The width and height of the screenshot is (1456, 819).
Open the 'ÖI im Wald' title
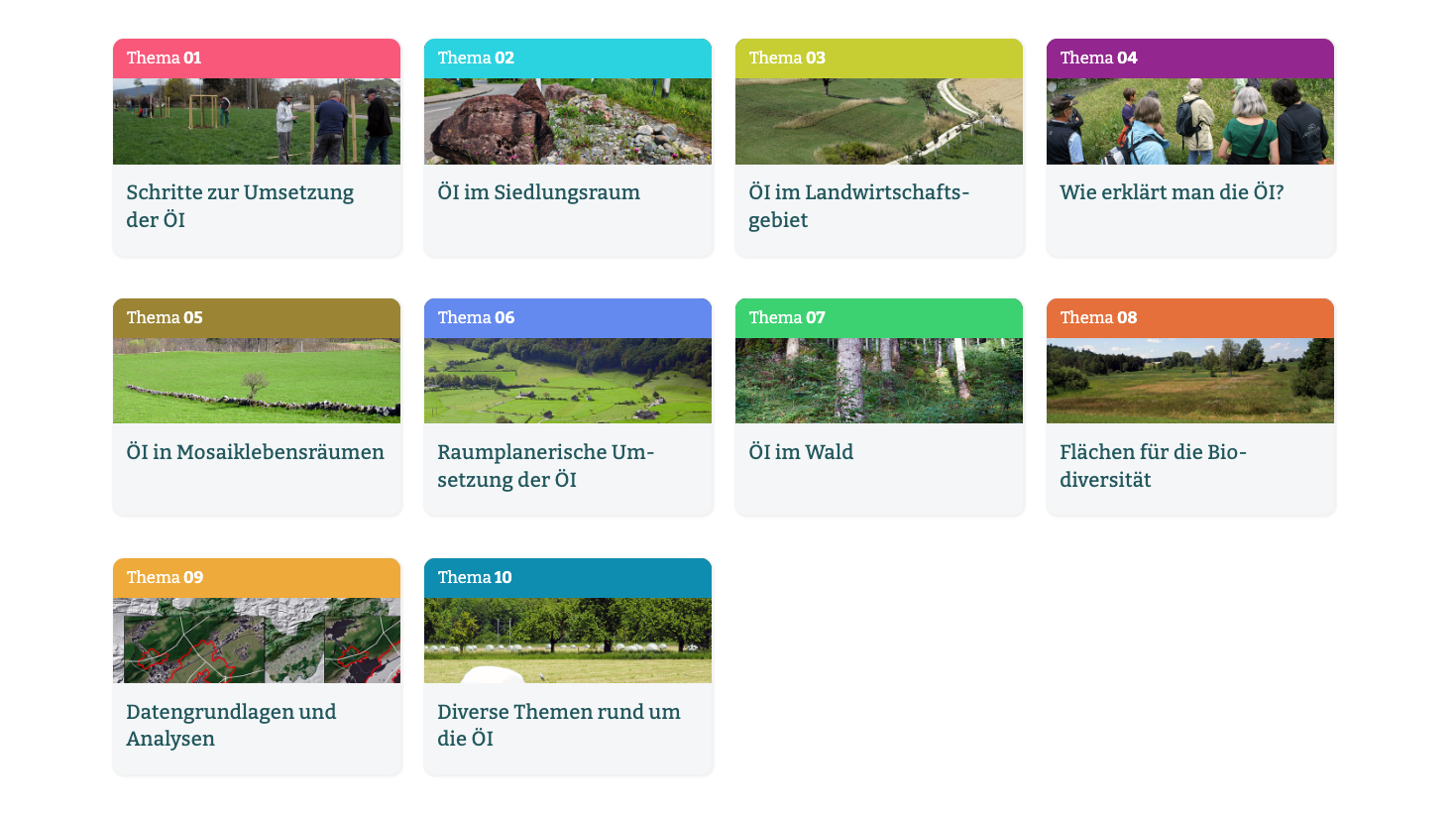pyautogui.click(x=801, y=452)
